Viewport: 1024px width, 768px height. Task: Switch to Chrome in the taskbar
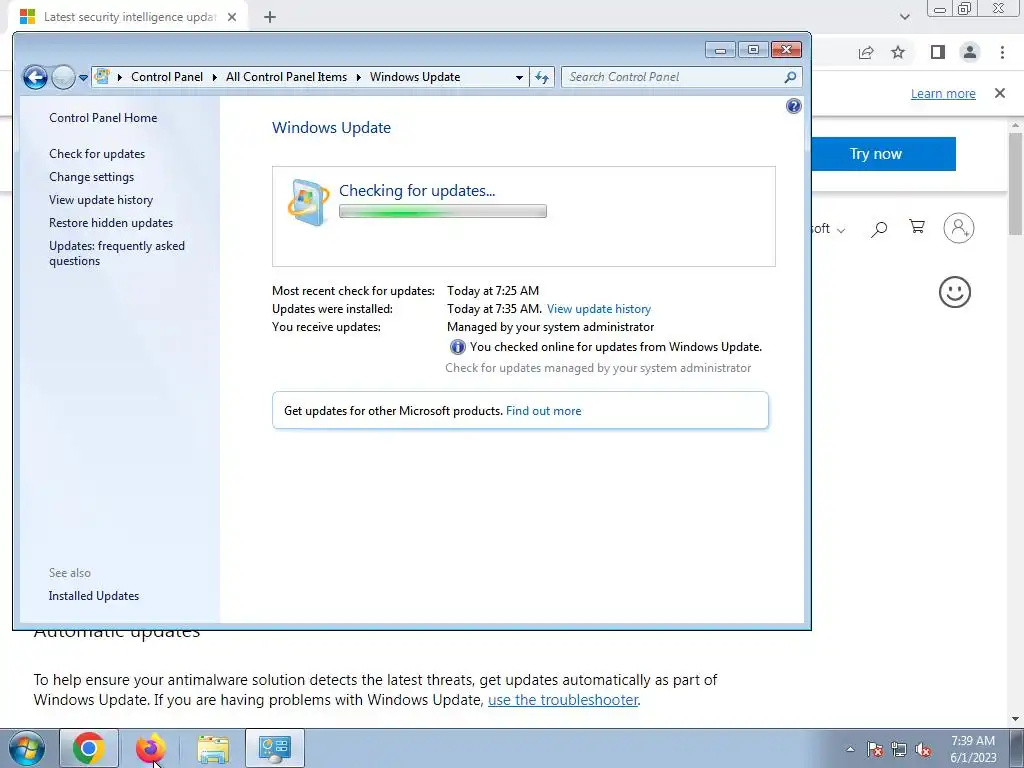pyautogui.click(x=89, y=748)
